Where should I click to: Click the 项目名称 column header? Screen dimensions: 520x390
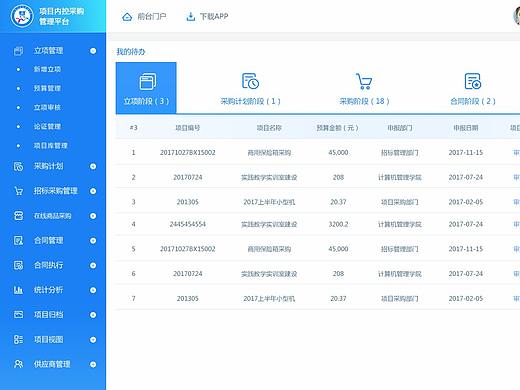point(269,128)
